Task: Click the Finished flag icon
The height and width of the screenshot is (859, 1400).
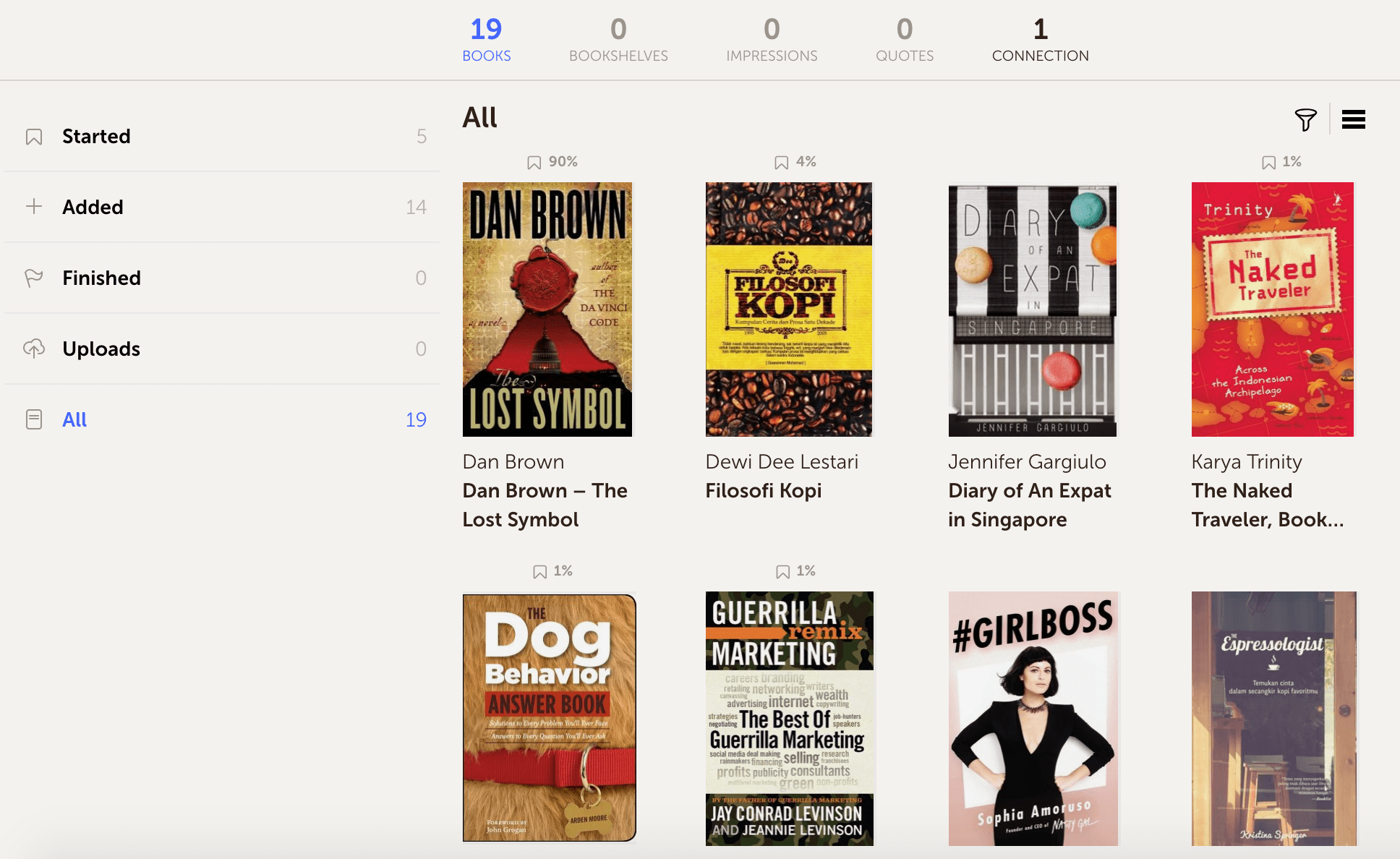Action: pos(34,278)
